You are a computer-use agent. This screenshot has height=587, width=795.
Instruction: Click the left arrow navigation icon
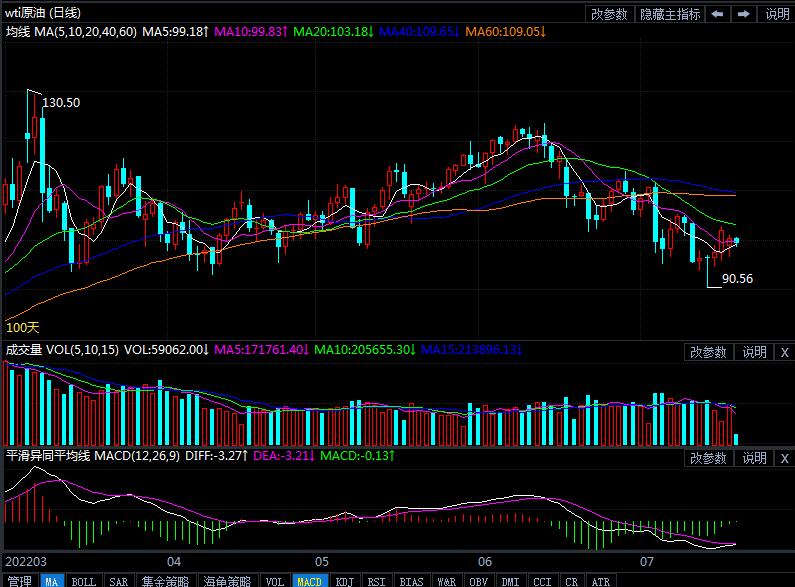718,14
